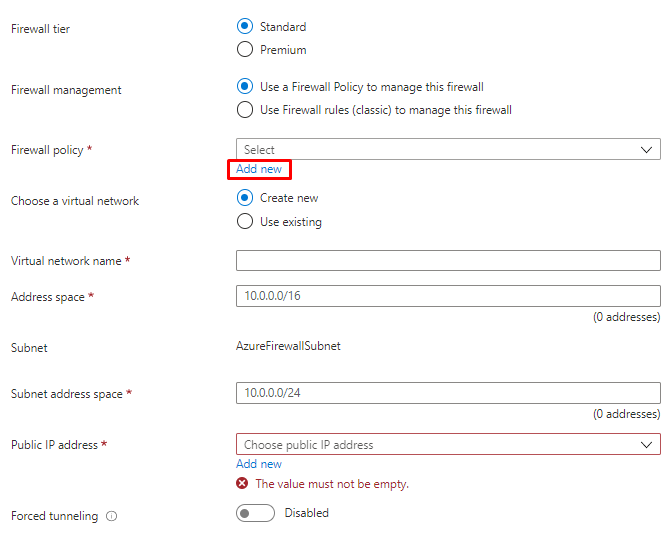
Task: Select Use a Firewall Policy option
Action: 245,87
